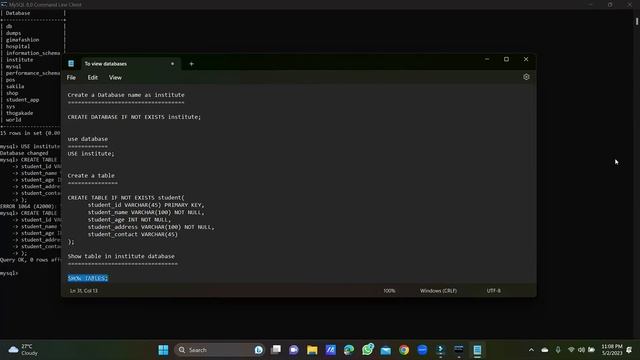Image resolution: width=640 pixels, height=360 pixels.
Task: Open the Windows Start menu
Action: click(163, 350)
